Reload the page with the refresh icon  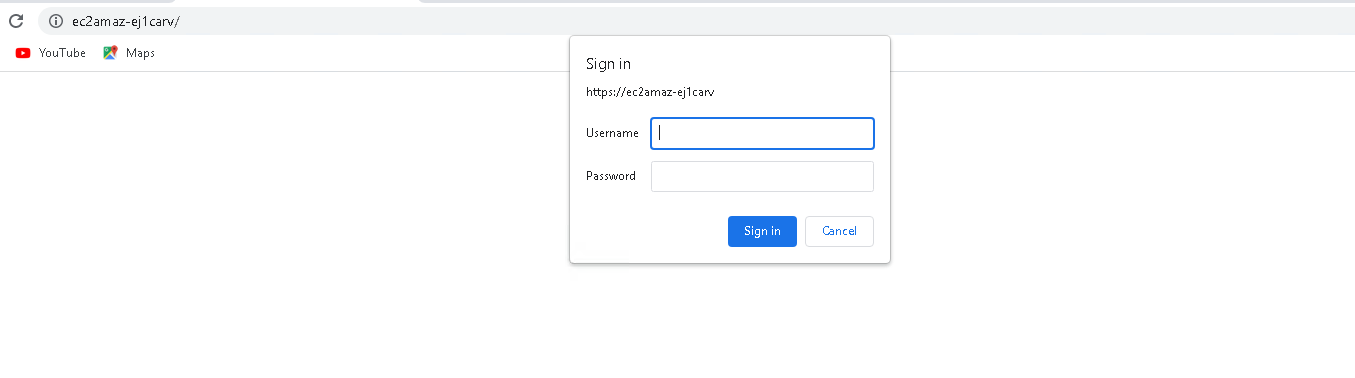click(16, 21)
